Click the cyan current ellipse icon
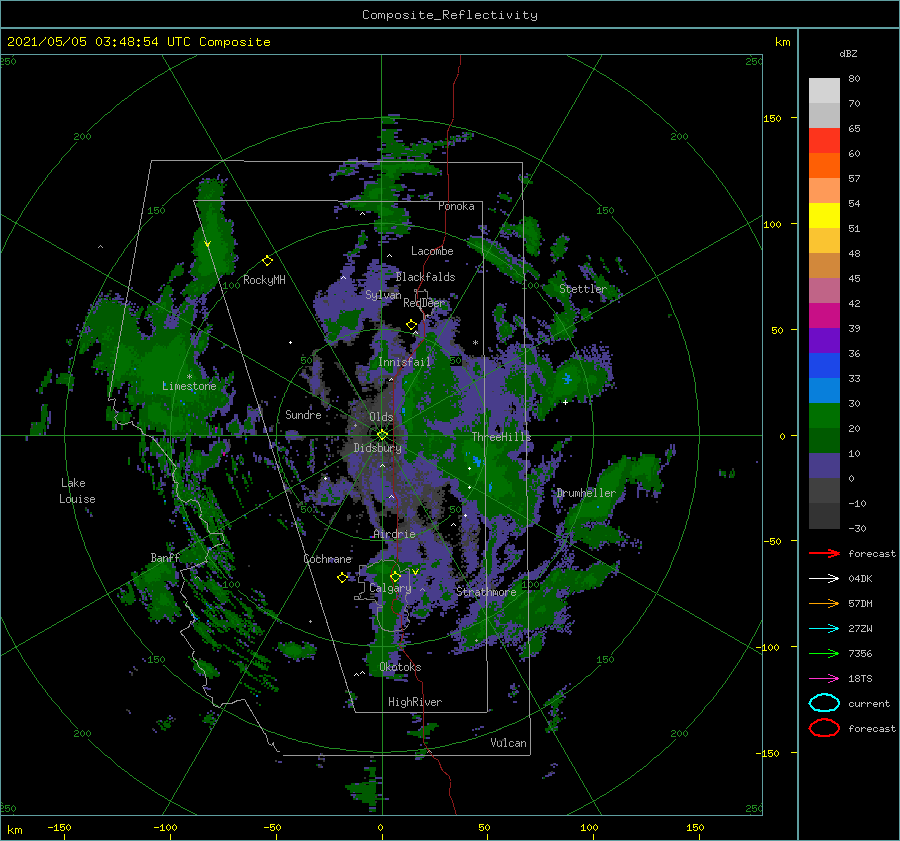The image size is (900, 841). [x=824, y=703]
